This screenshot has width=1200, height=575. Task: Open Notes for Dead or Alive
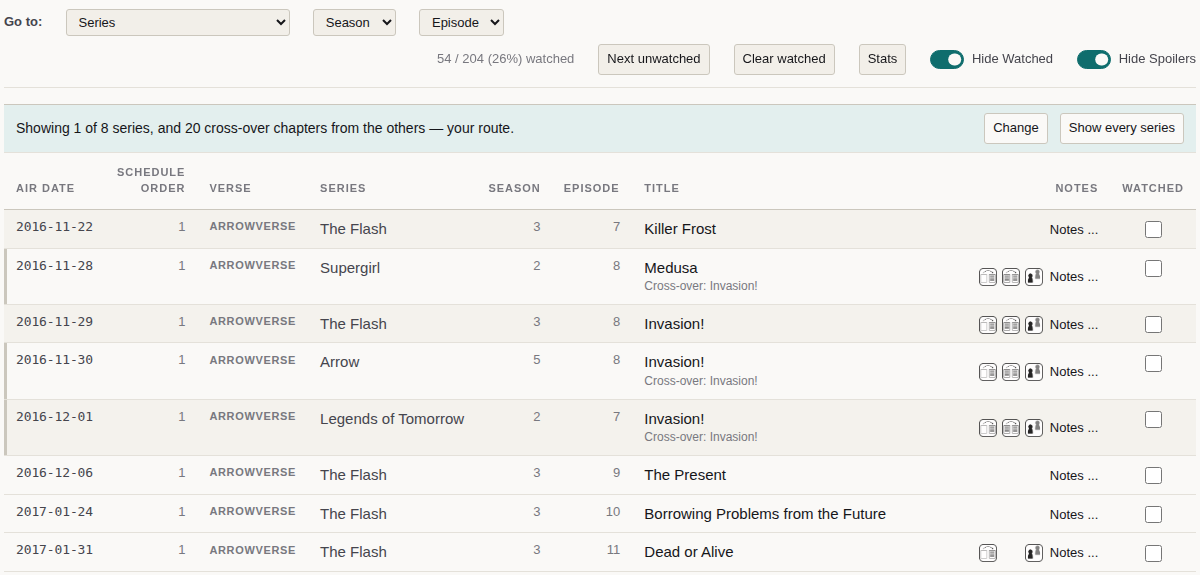click(1074, 553)
